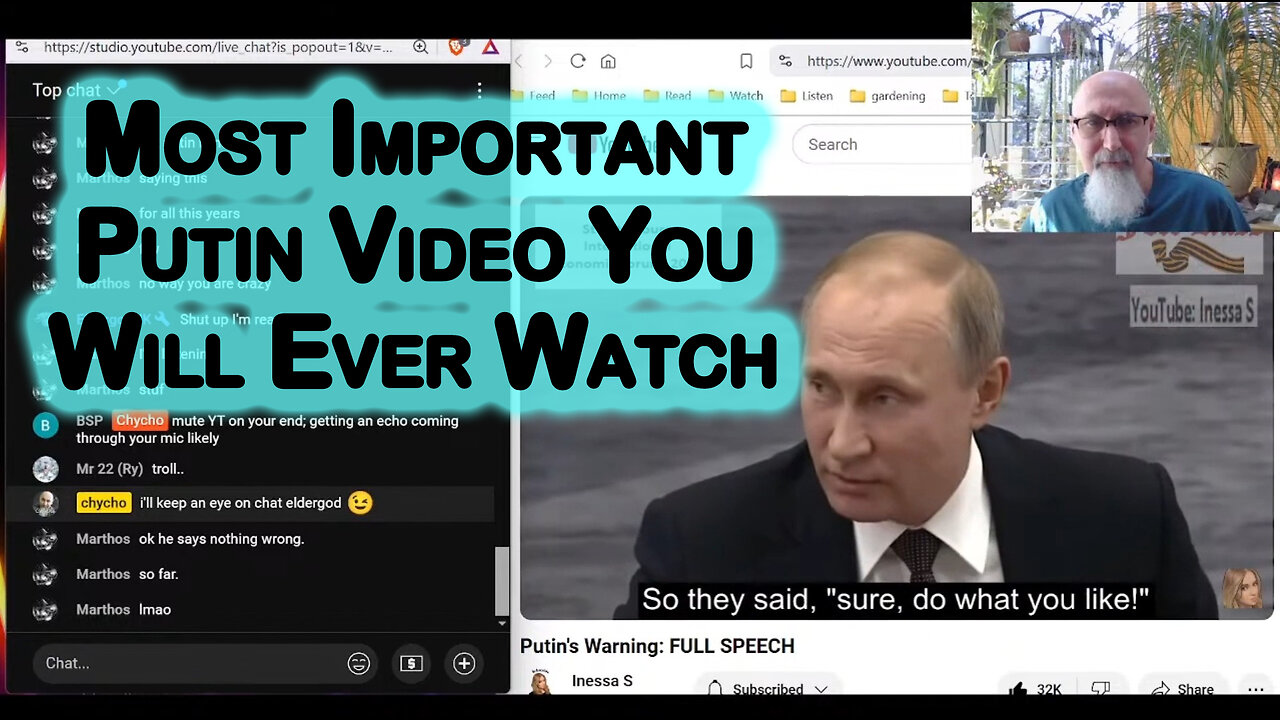This screenshot has width=1280, height=720.
Task: Expand the Top chat mode dropdown
Action: (79, 90)
